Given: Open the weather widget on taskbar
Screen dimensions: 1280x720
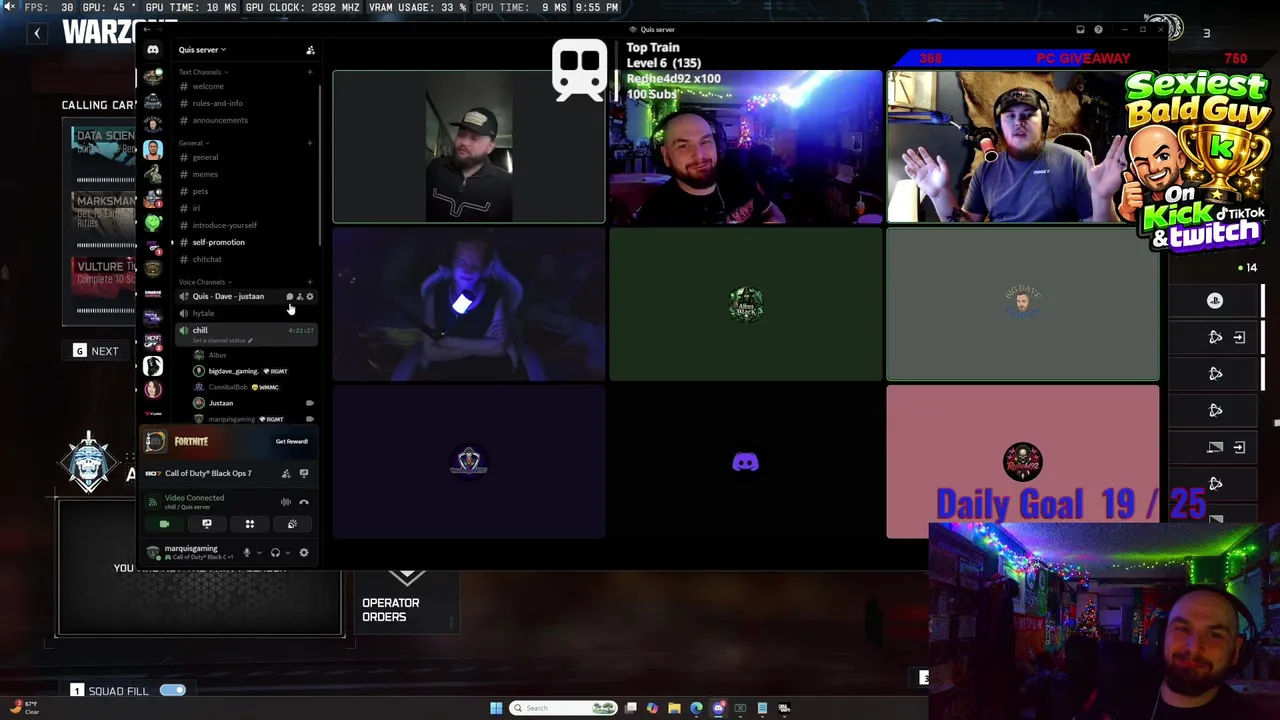Looking at the screenshot, I should coord(25,708).
